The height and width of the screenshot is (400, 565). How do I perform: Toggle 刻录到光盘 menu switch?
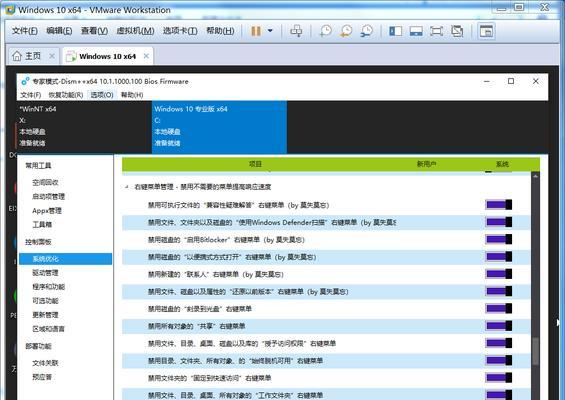pyautogui.click(x=499, y=308)
